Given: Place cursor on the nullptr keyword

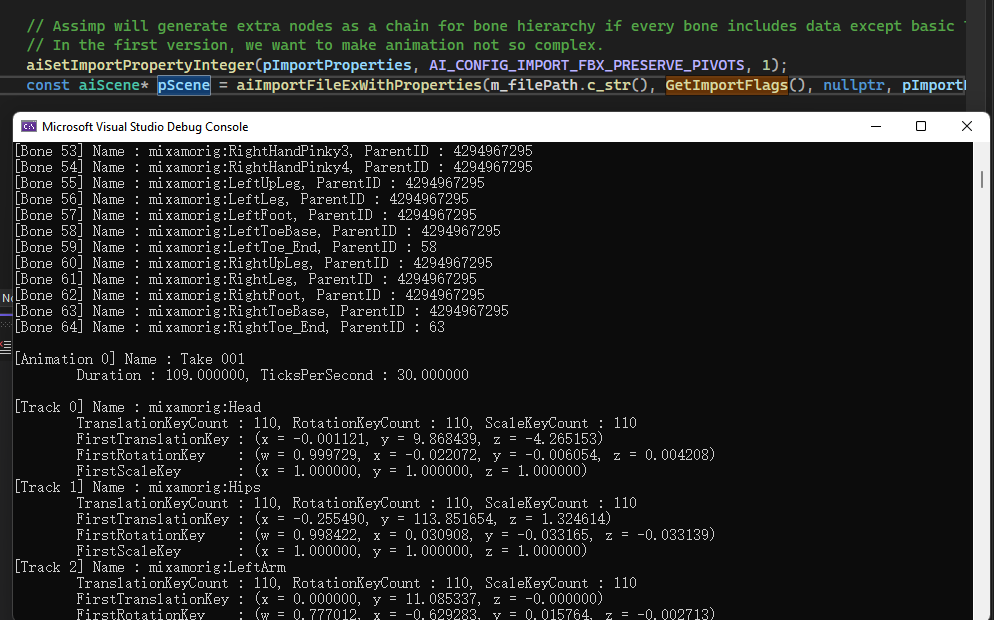Looking at the screenshot, I should [856, 85].
